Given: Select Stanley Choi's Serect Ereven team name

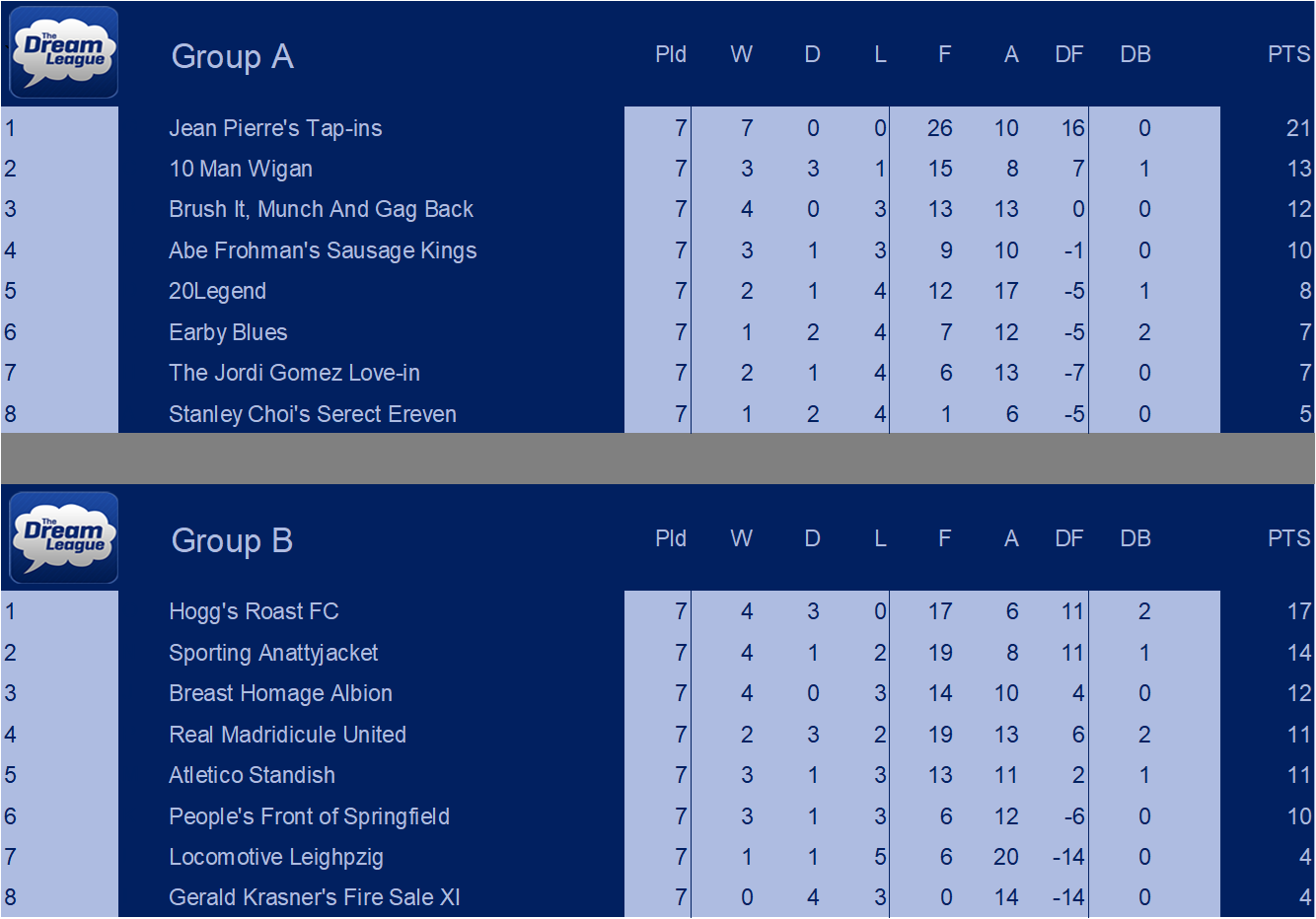Looking at the screenshot, I should (312, 414).
